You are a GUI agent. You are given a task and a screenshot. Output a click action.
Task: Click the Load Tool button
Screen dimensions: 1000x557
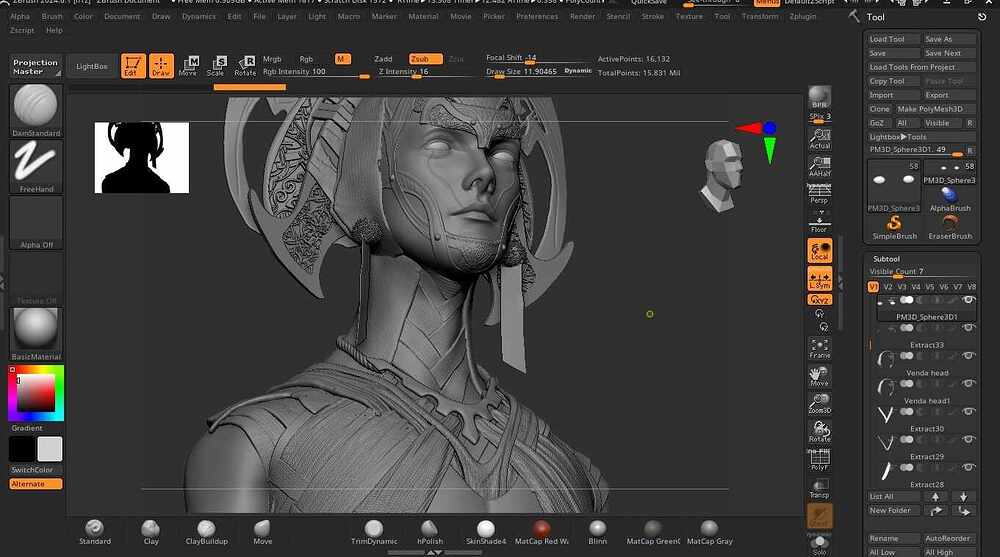[x=893, y=39]
